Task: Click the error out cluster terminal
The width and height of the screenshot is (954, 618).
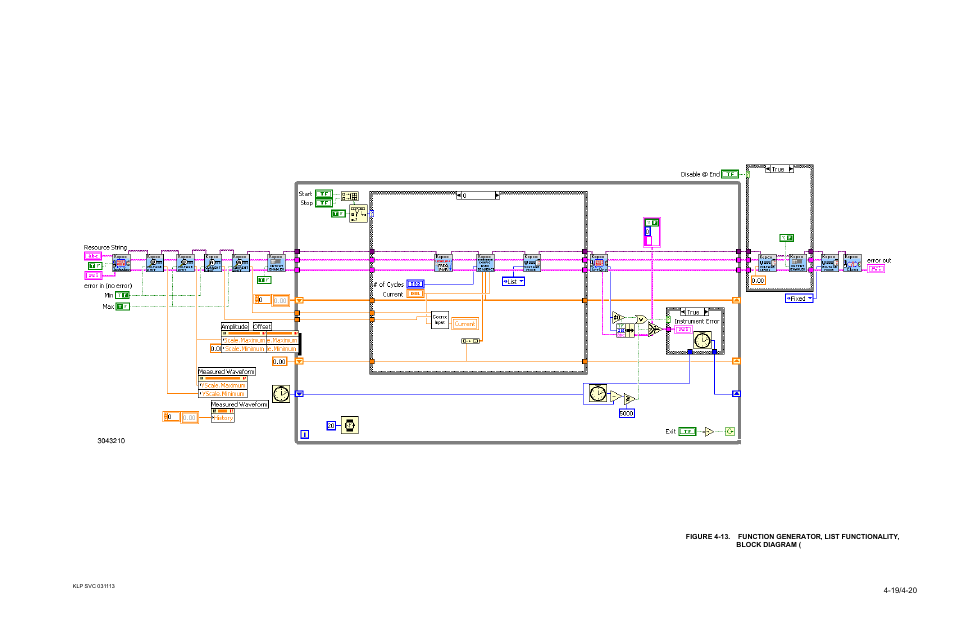Action: 876,268
